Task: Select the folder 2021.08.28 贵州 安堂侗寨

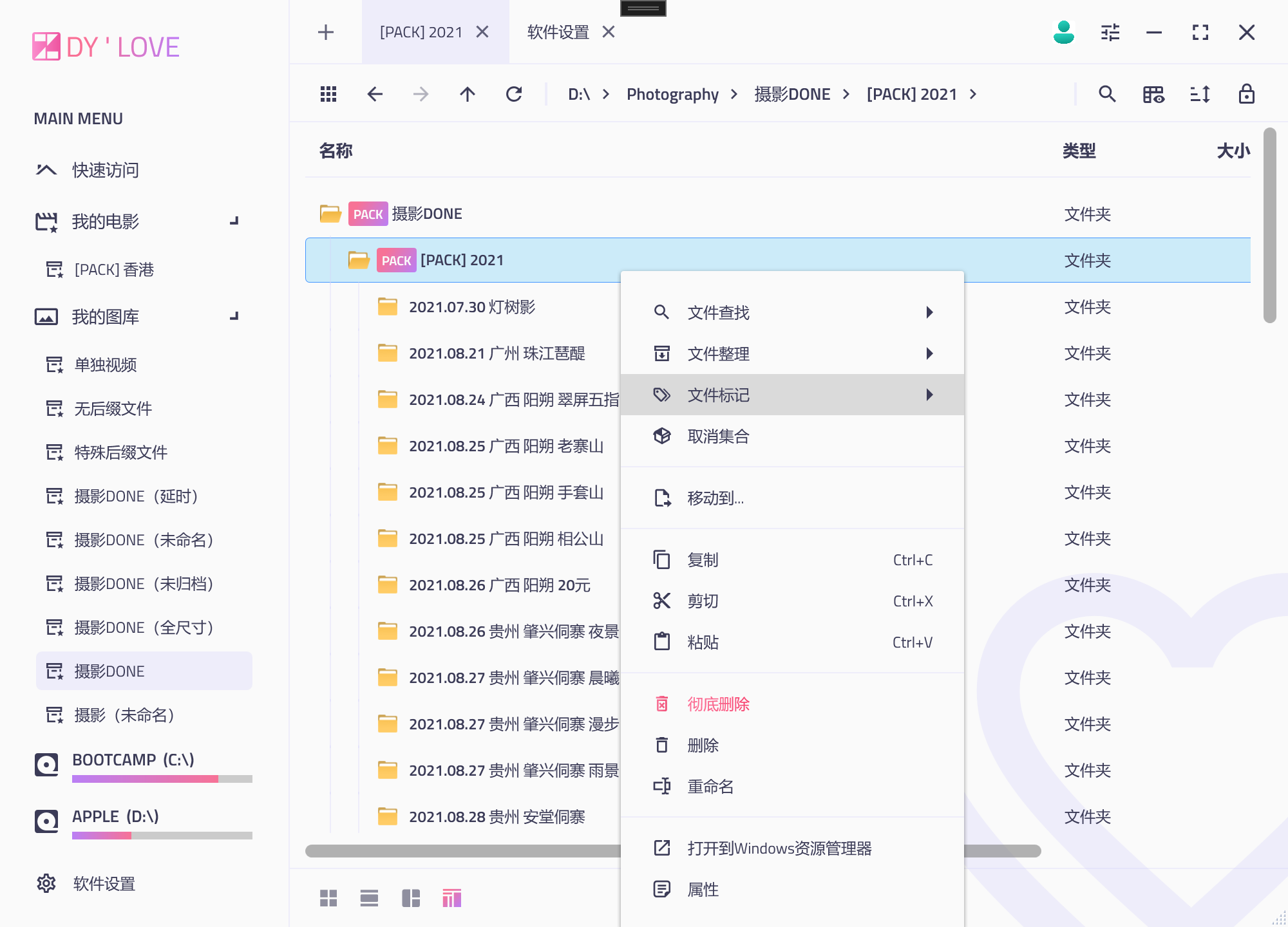Action: tap(497, 817)
